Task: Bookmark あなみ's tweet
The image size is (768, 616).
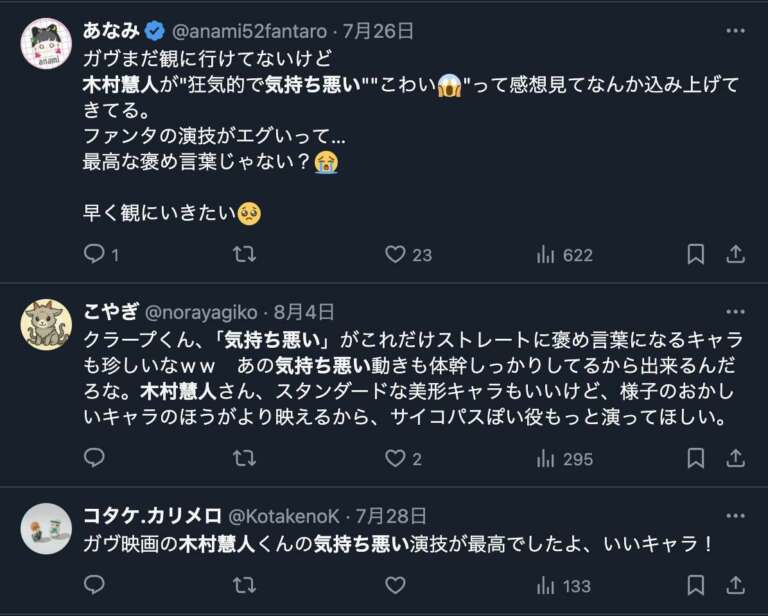Action: [696, 254]
